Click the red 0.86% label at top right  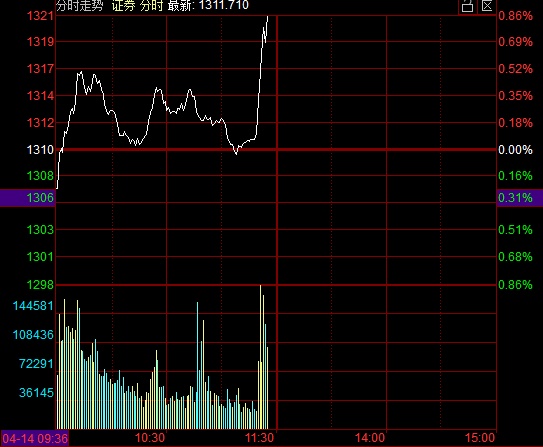tap(515, 16)
